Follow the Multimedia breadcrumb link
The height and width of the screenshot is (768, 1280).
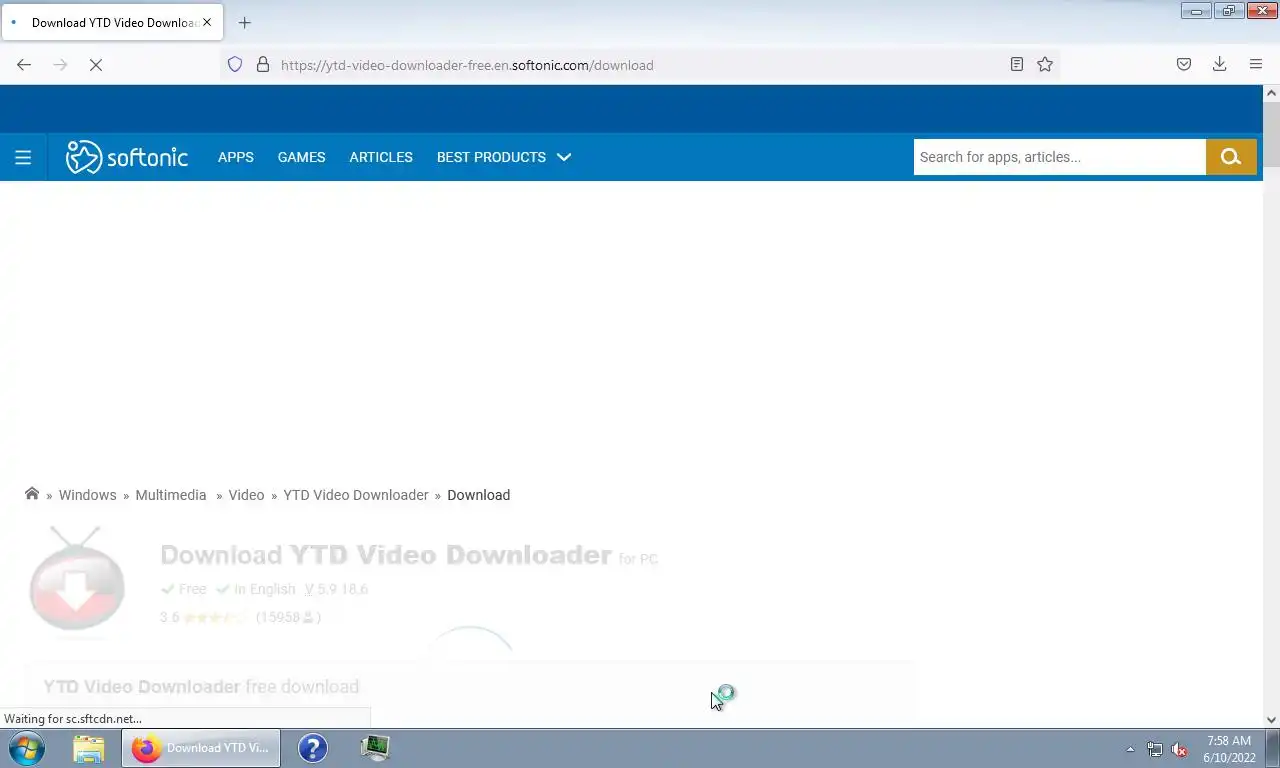pyautogui.click(x=171, y=495)
